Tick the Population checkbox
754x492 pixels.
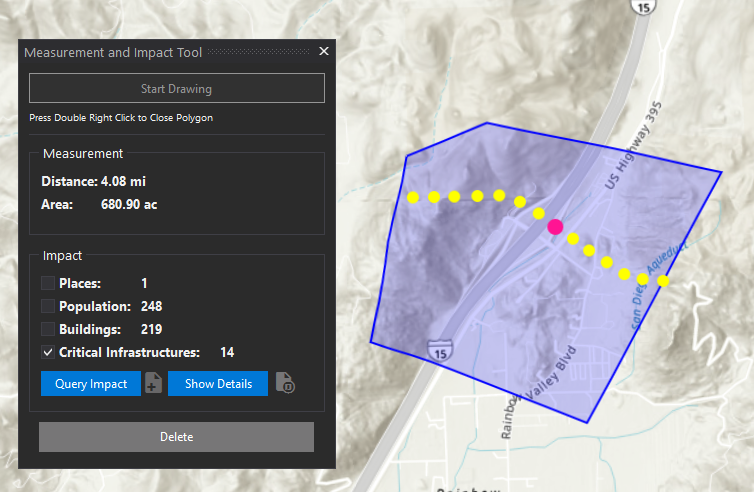click(48, 306)
